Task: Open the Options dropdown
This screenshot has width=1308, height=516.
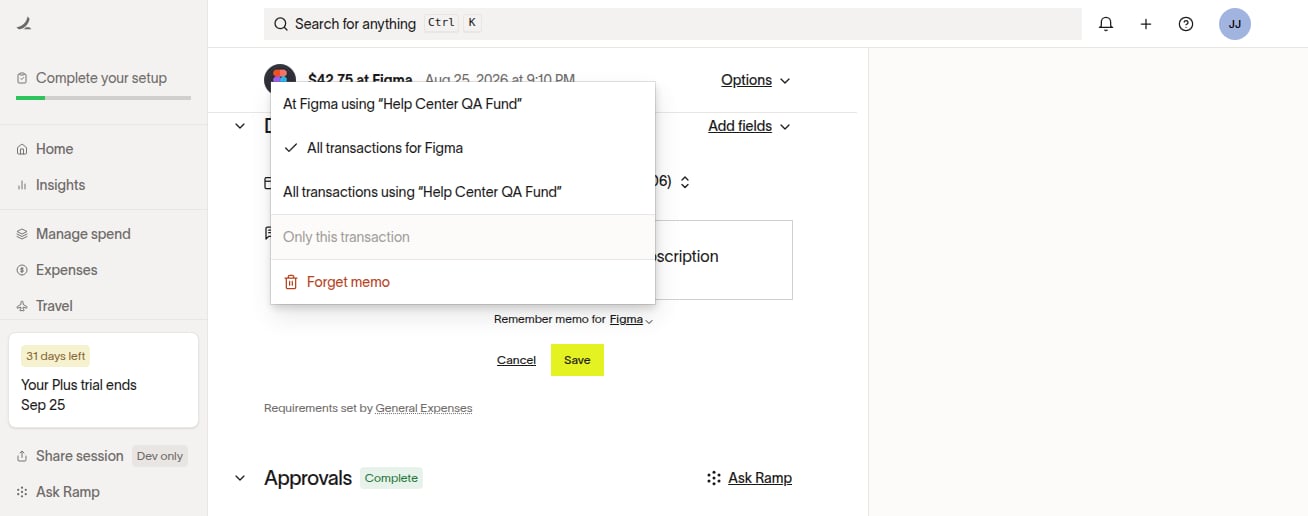Action: coord(756,80)
